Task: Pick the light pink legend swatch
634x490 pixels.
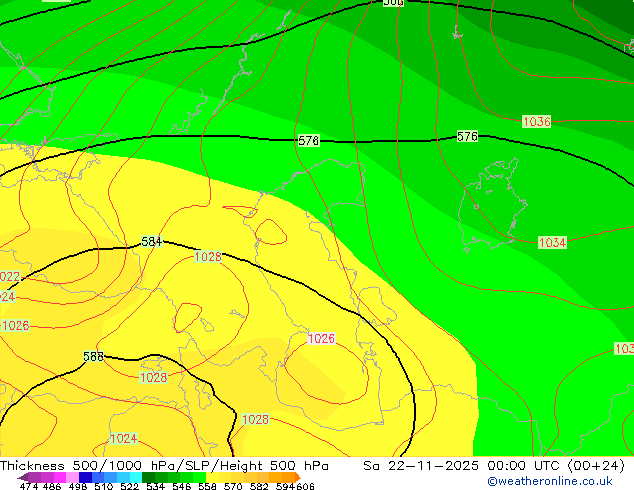Action: [72, 477]
